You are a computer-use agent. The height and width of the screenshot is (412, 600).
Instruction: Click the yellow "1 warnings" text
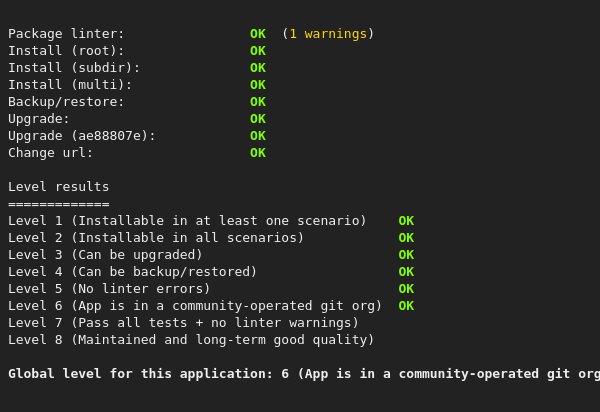click(327, 34)
